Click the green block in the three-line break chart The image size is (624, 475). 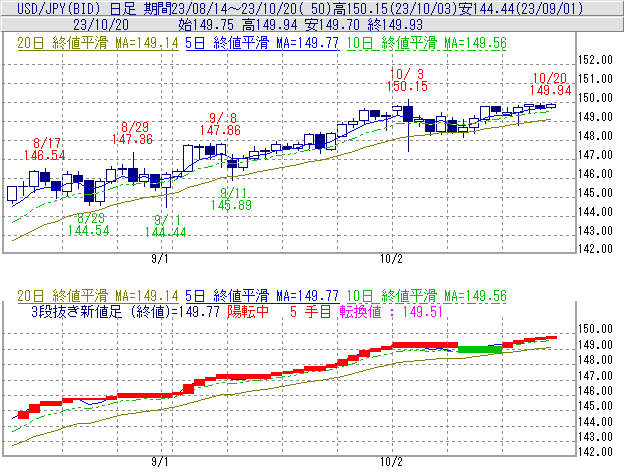pyautogui.click(x=480, y=350)
